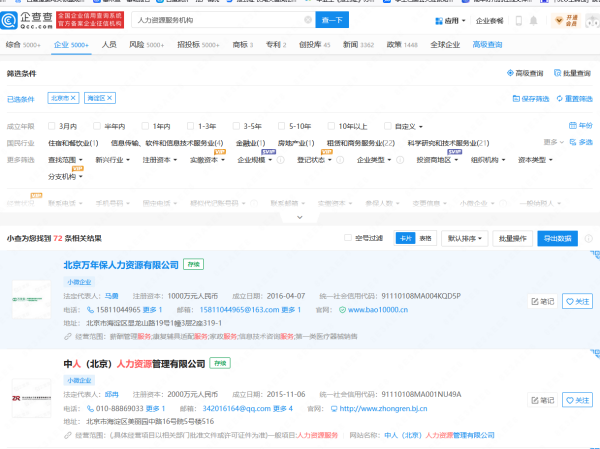Expand the 实缴资本 dropdown

[207, 160]
